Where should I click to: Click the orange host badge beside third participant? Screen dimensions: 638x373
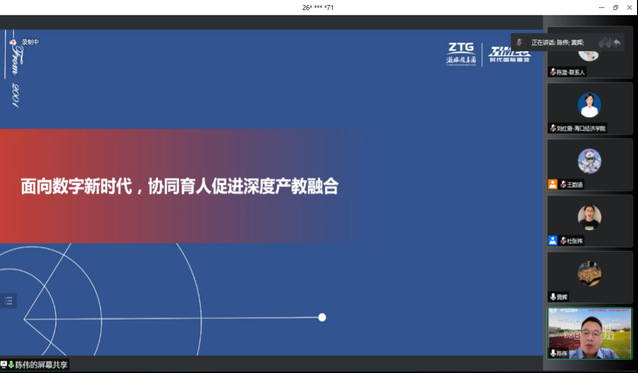pos(553,184)
